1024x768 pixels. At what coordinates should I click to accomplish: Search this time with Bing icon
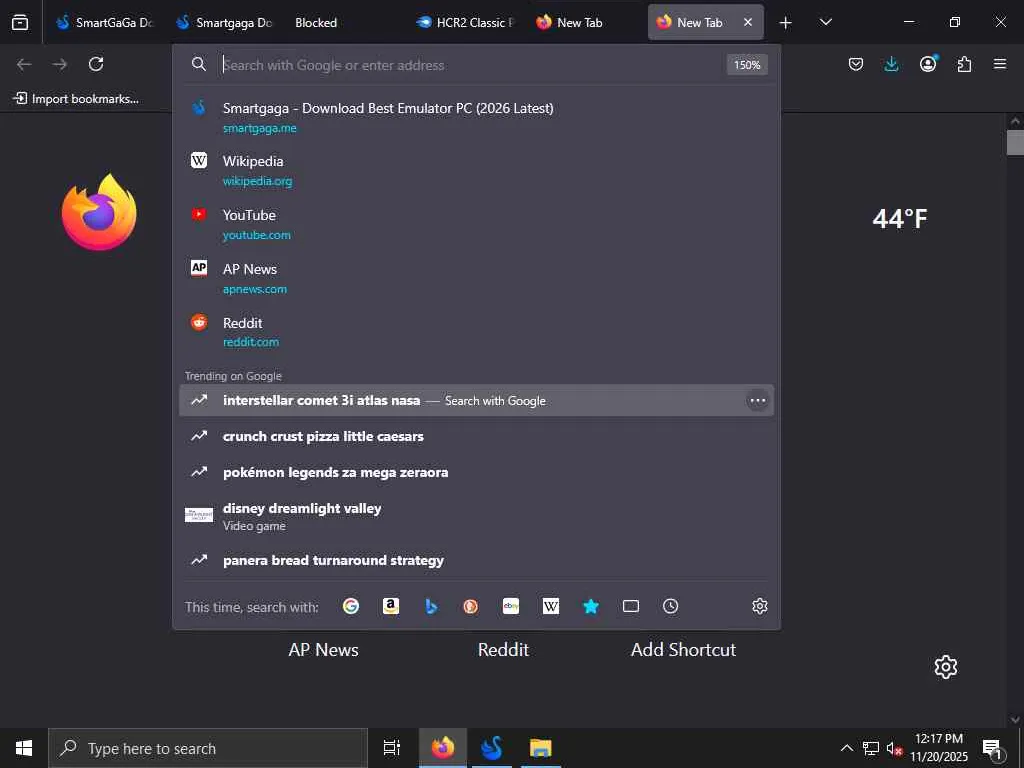431,607
